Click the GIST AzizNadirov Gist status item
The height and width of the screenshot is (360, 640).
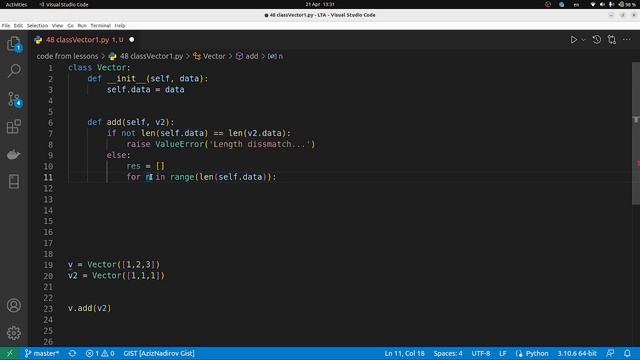159,353
